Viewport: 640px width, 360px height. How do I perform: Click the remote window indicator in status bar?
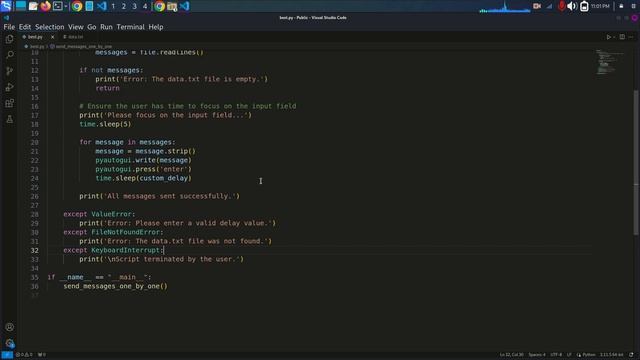pyautogui.click(x=7, y=355)
